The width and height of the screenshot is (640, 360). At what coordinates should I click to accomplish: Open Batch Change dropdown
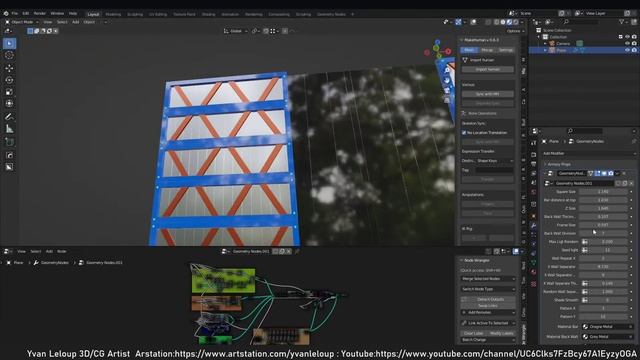pos(488,340)
